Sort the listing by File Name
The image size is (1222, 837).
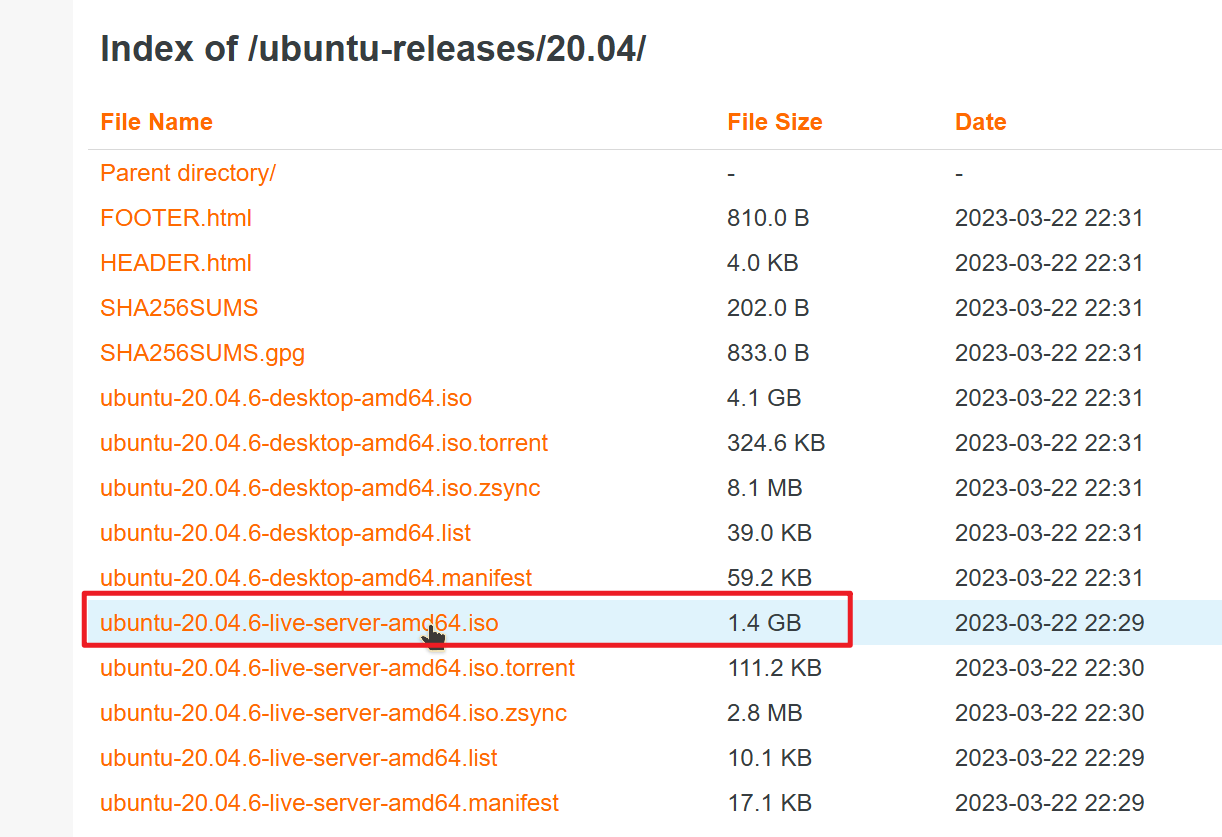156,122
